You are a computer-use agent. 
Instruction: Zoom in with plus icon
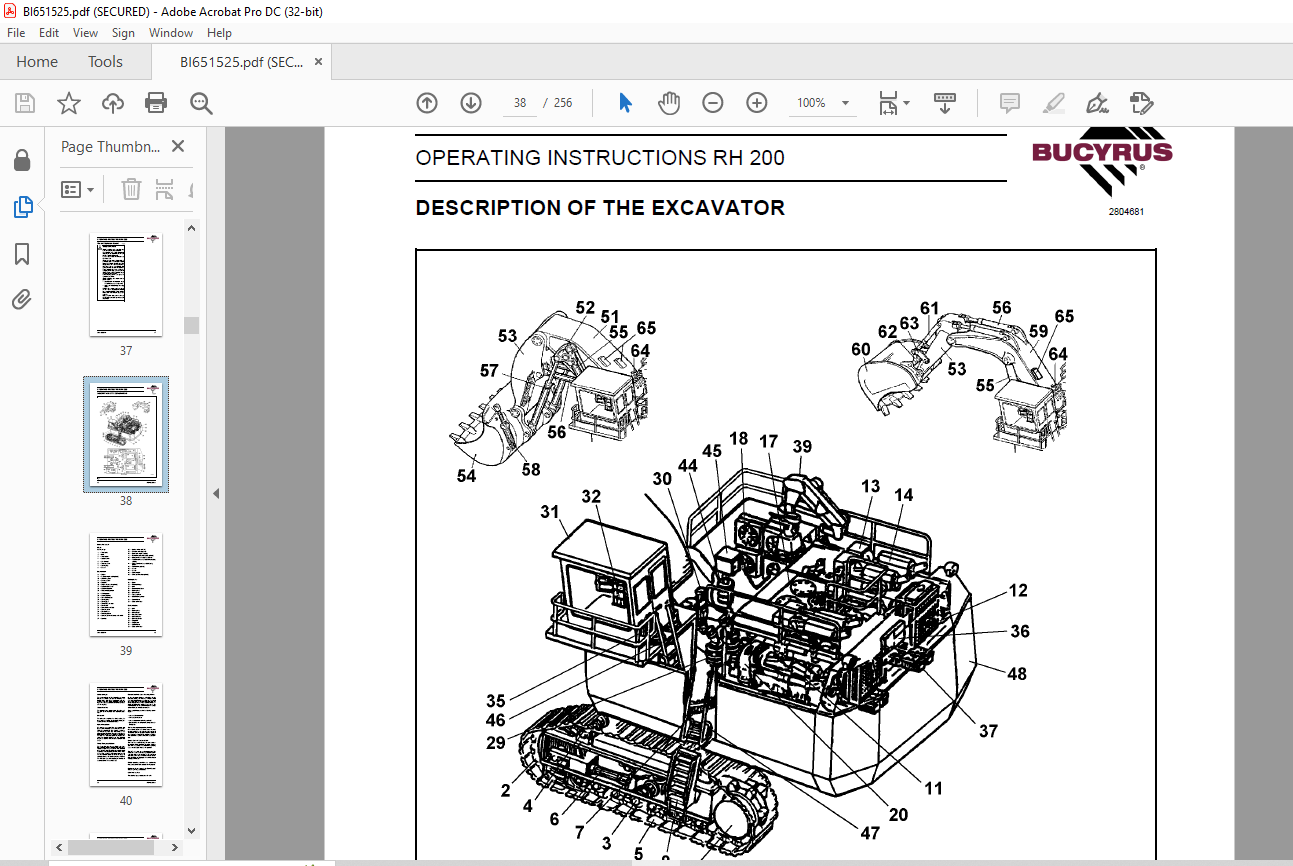tap(757, 103)
